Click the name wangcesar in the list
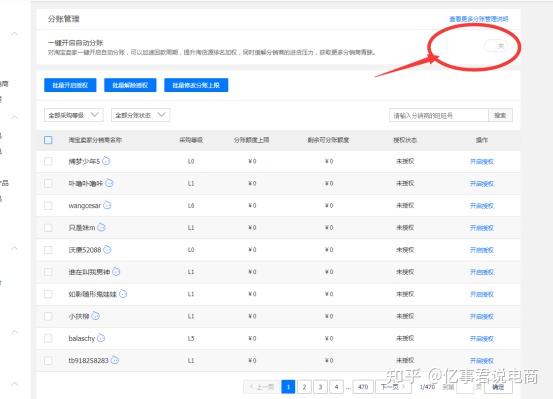 tap(84, 206)
